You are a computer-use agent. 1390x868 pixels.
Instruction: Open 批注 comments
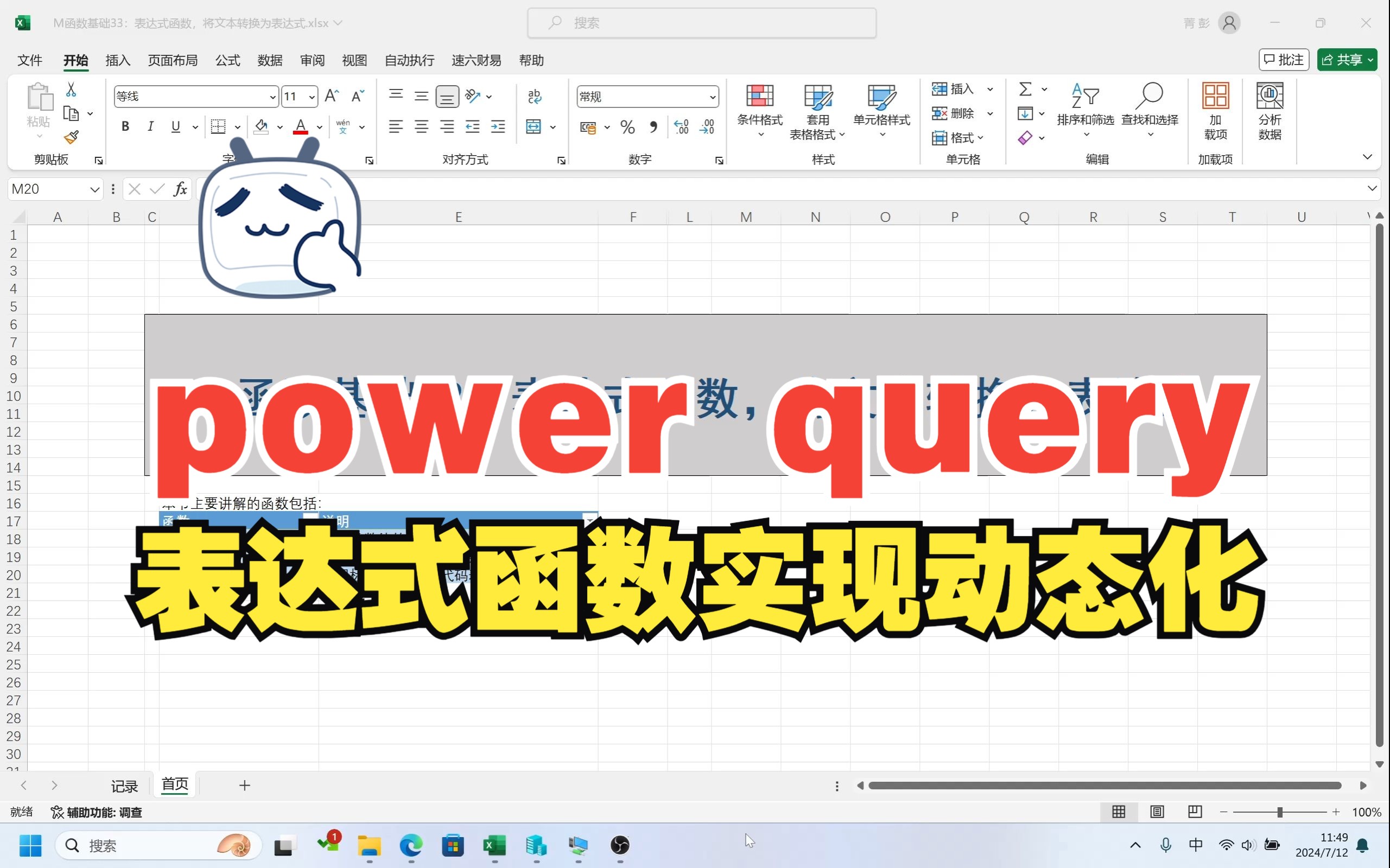1284,59
